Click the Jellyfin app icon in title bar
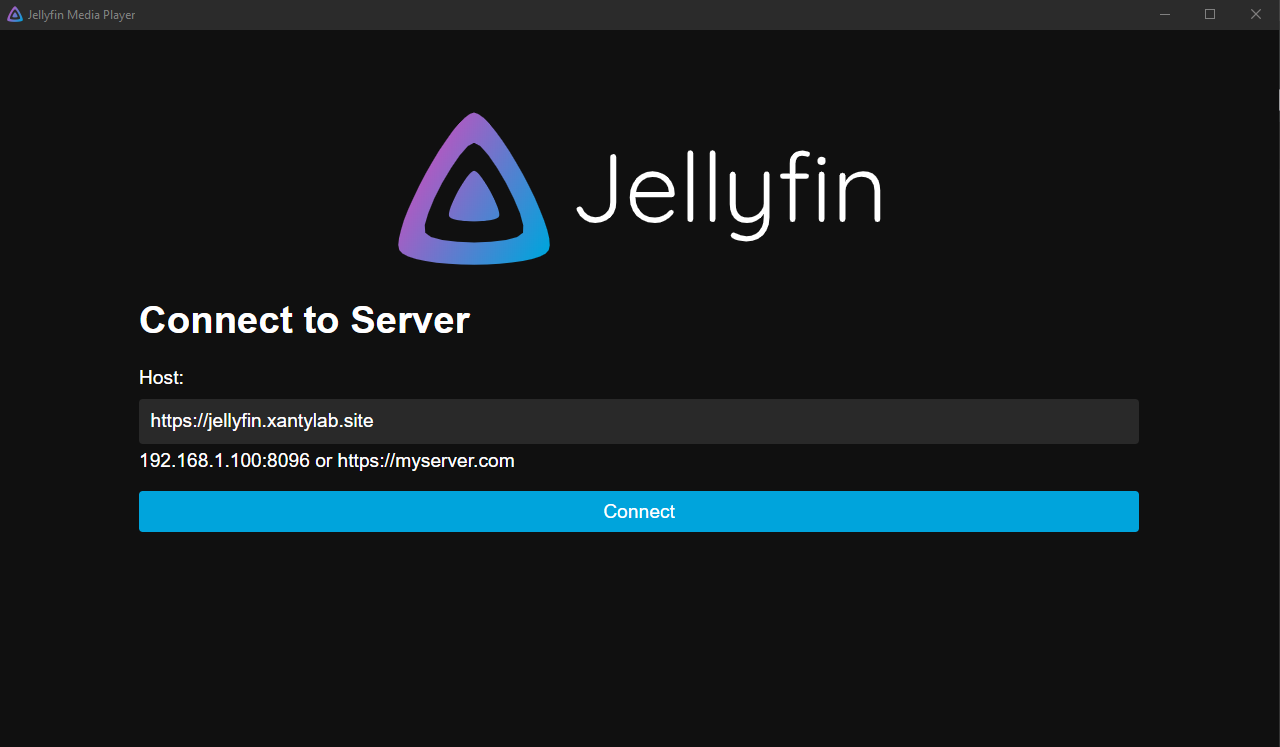Screen dimensions: 1280x747 [x=14, y=14]
